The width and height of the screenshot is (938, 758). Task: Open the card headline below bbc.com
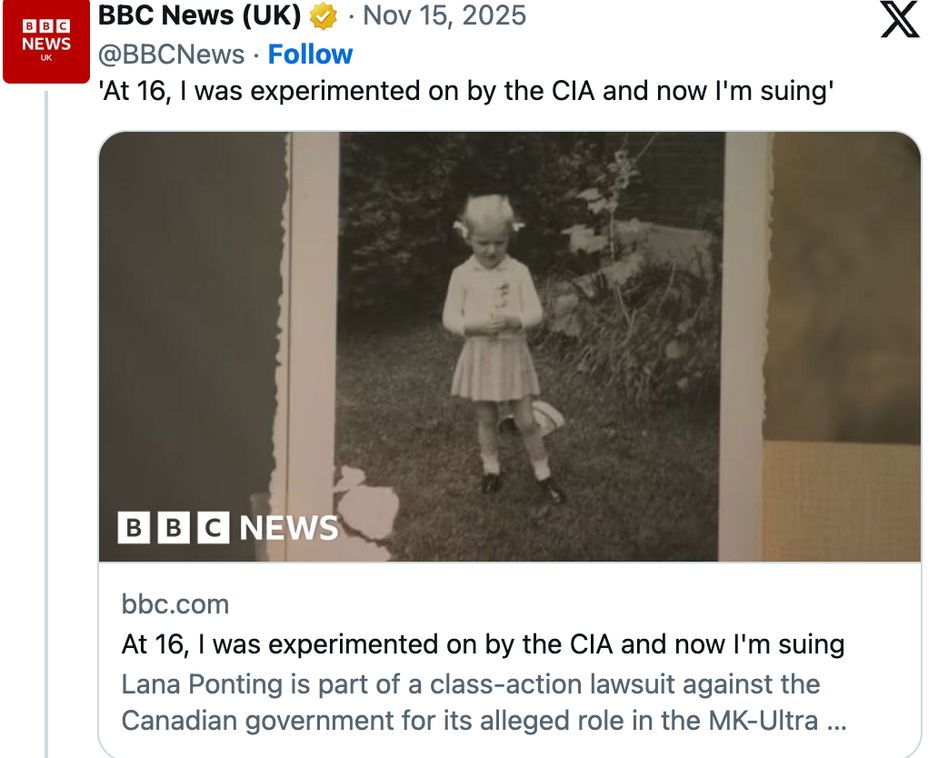pyautogui.click(x=482, y=644)
